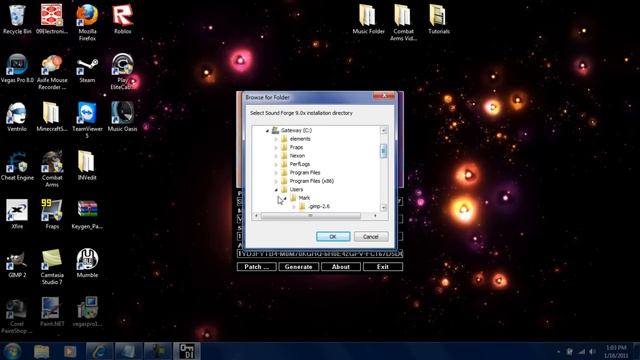Click the generated serial key field
This screenshot has width=640, height=360.
tap(320, 253)
